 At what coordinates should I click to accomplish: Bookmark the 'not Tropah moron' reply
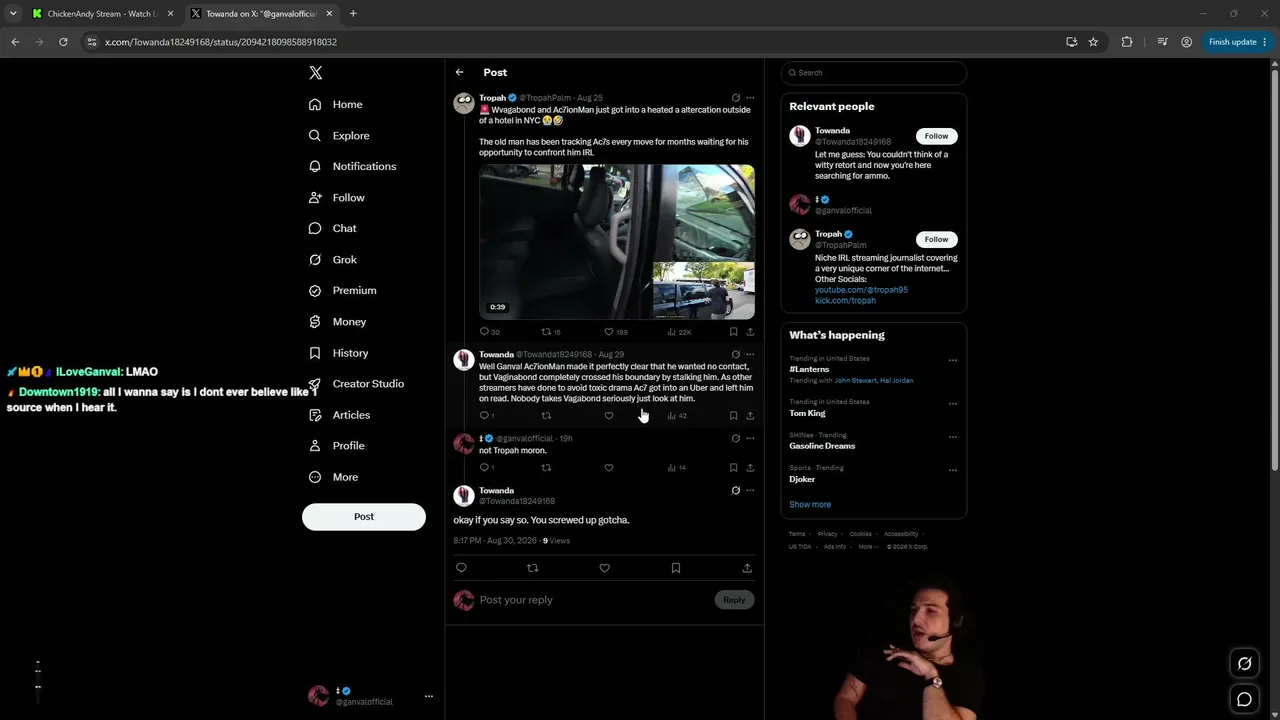point(733,468)
